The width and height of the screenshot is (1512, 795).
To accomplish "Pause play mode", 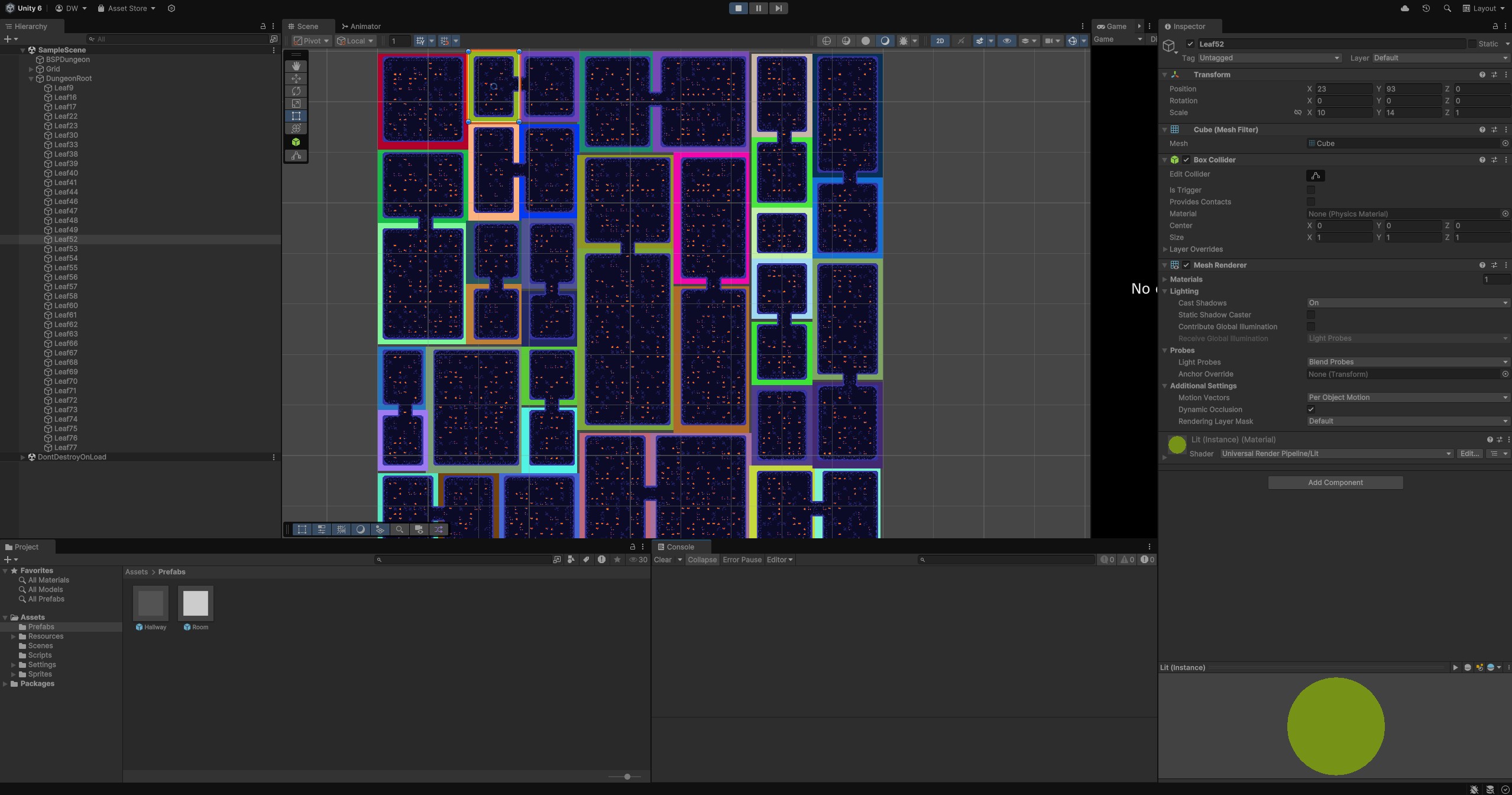I will click(x=758, y=8).
